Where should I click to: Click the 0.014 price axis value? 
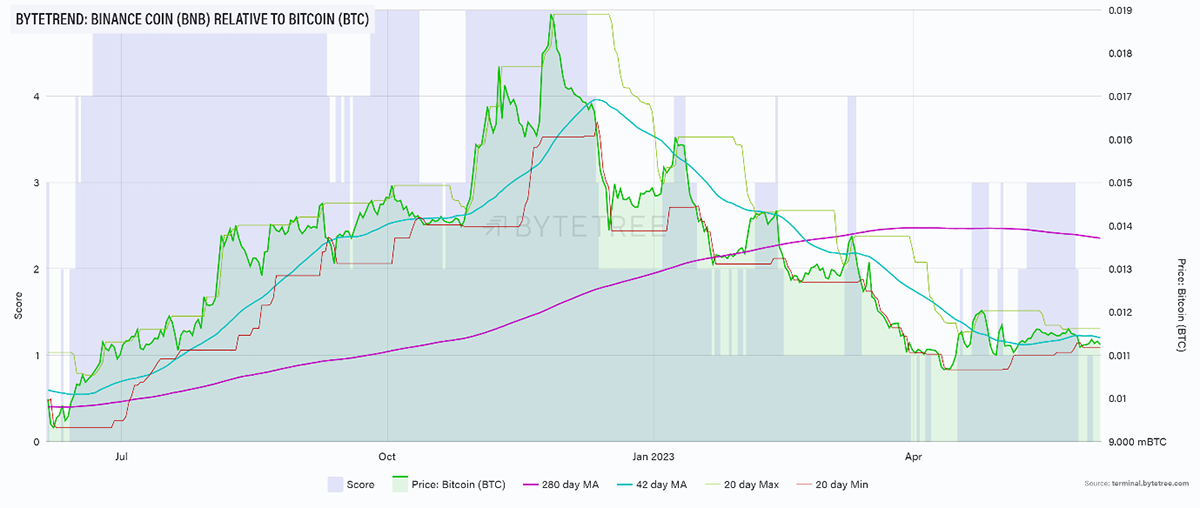(x=1121, y=226)
